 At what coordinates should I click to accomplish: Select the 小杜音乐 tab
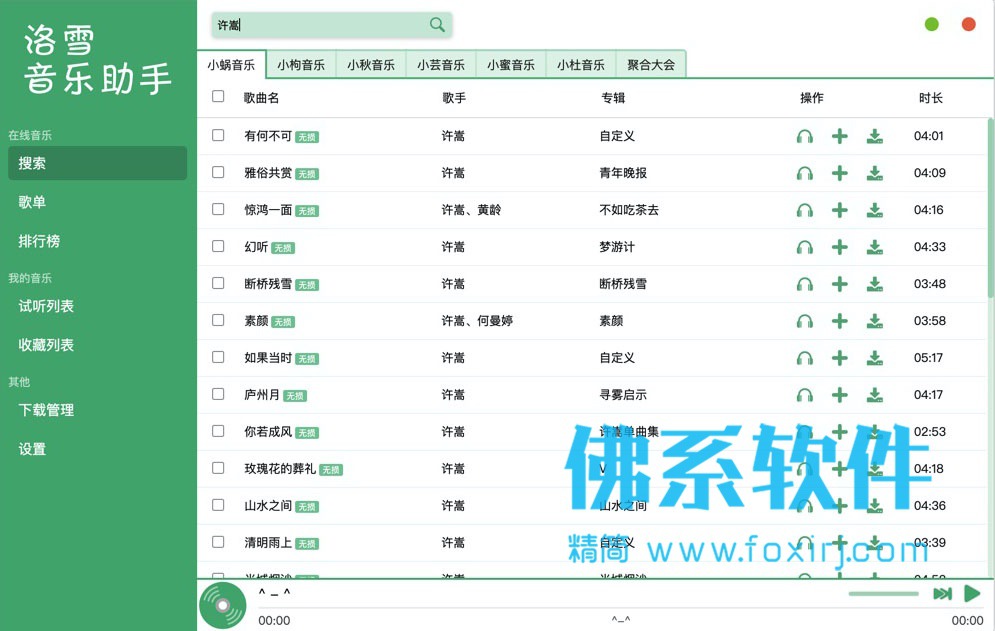coord(581,65)
